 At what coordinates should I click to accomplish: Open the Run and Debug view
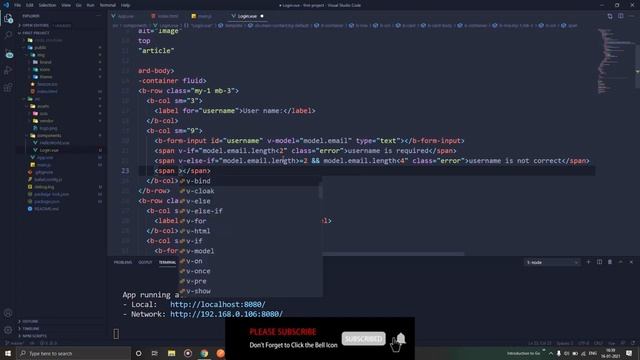pos(8,71)
